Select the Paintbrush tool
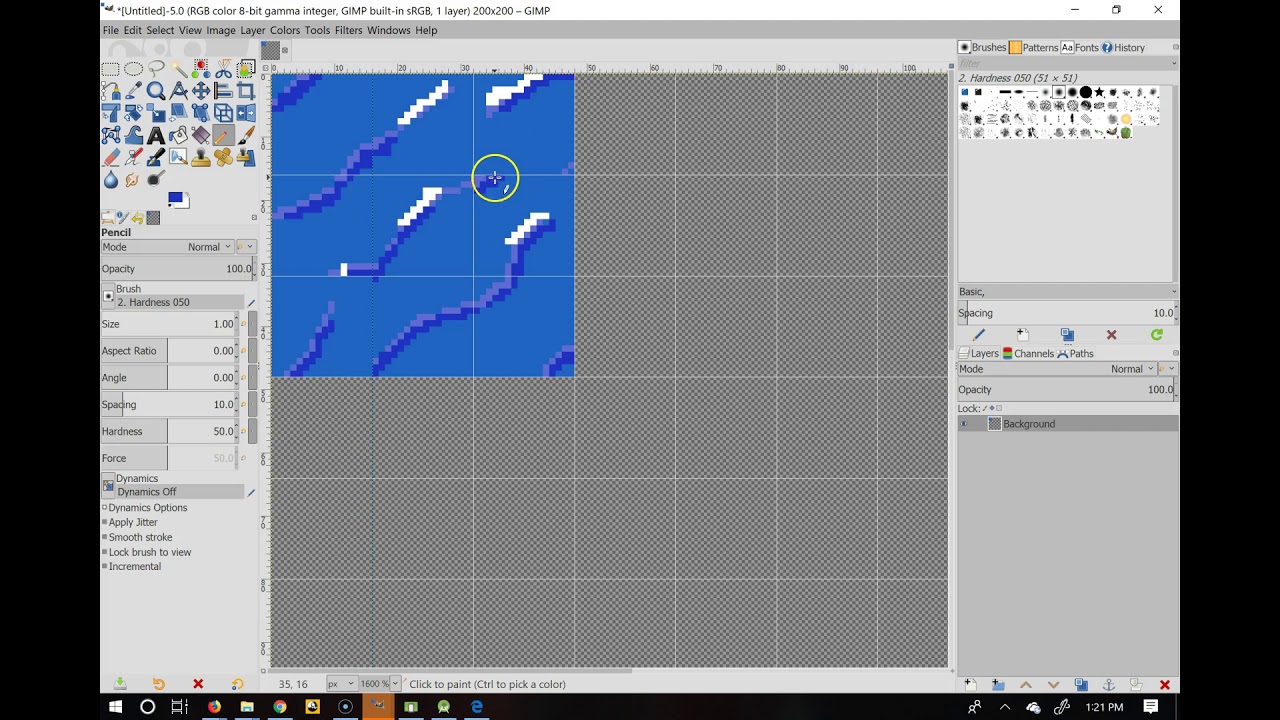Viewport: 1280px width, 720px height. 246,135
